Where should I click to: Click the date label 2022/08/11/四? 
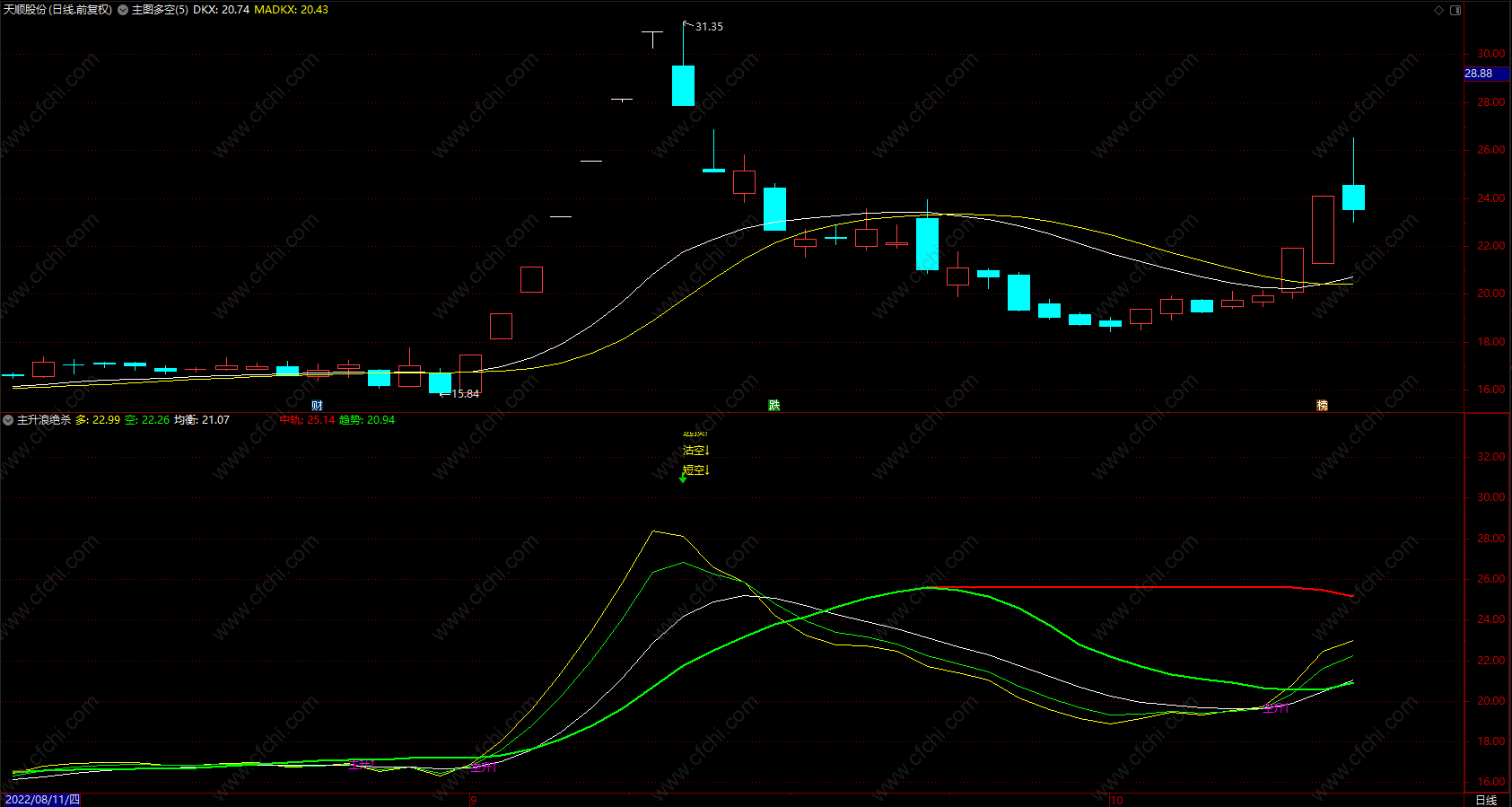pos(42,800)
